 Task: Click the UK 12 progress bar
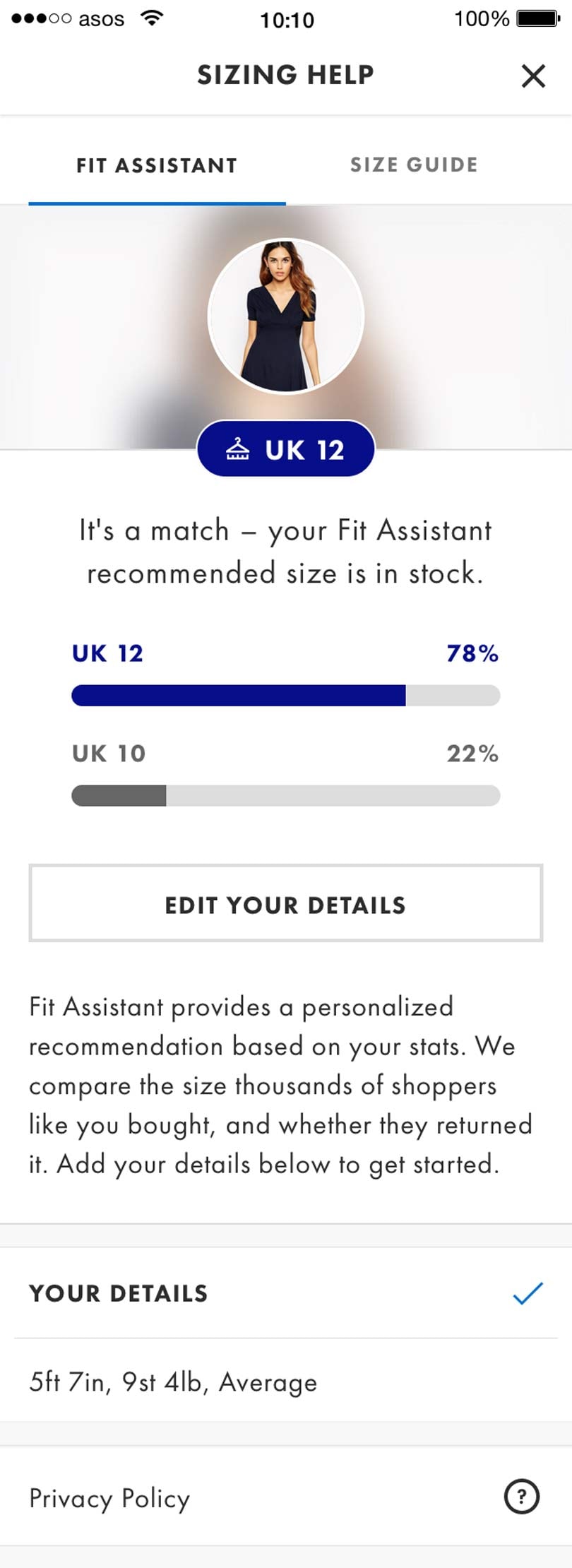coord(285,696)
